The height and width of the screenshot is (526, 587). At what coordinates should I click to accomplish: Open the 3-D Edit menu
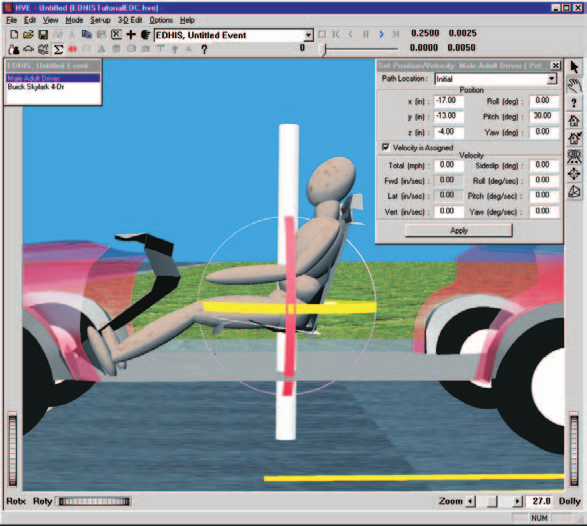point(130,20)
